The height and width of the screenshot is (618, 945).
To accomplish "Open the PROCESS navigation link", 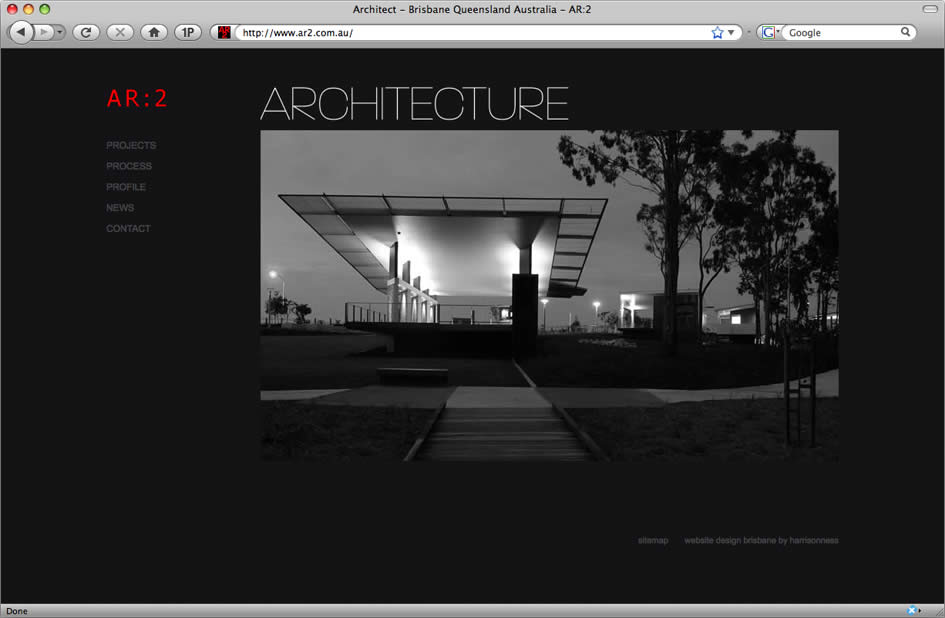I will click(x=129, y=166).
